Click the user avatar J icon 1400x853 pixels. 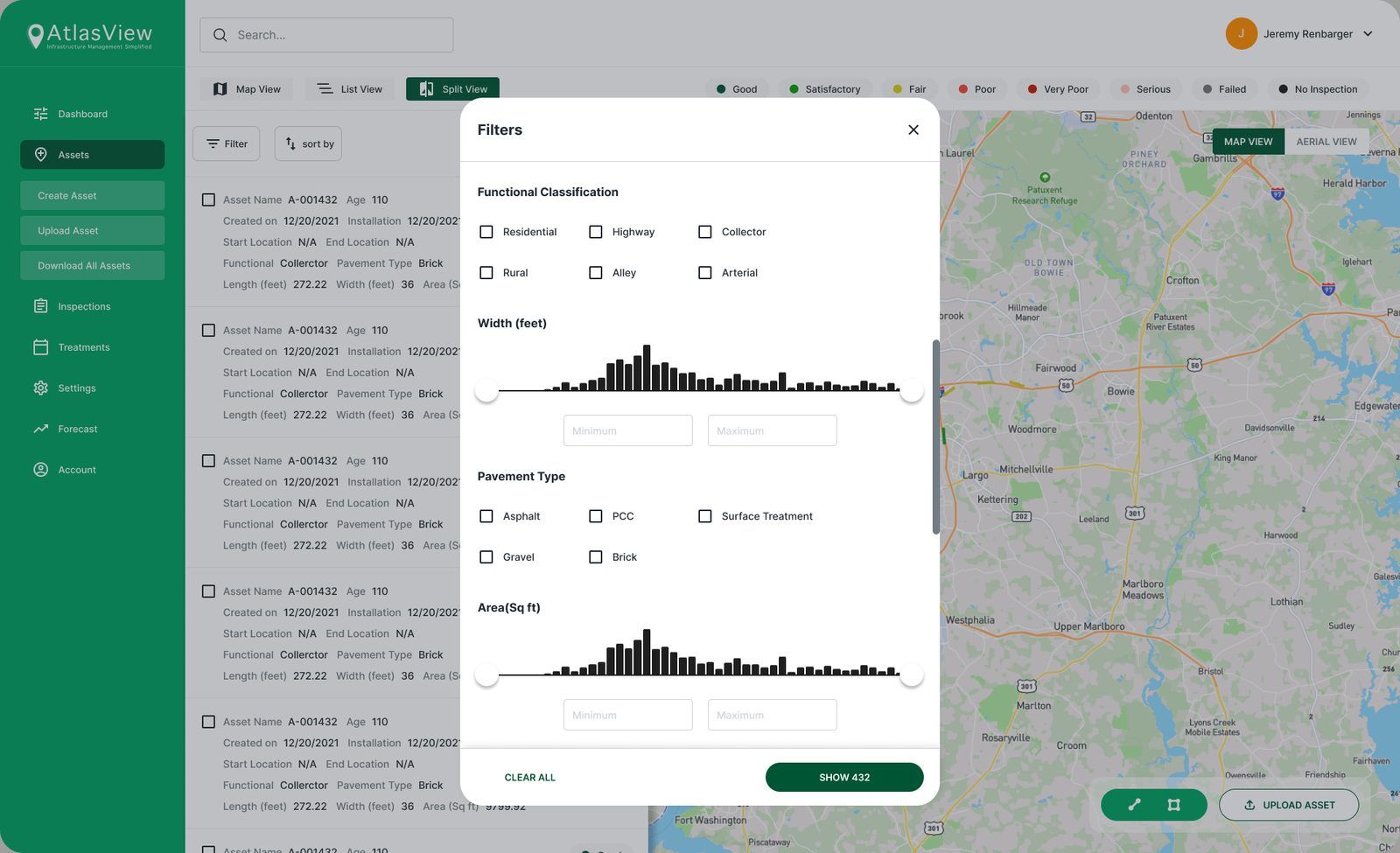(1242, 34)
